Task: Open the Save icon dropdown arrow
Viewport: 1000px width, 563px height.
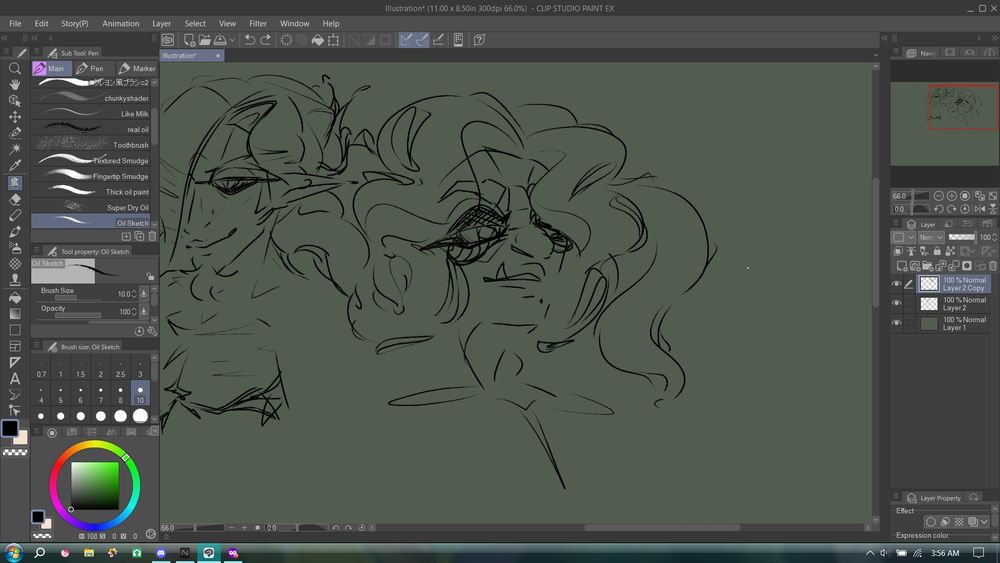Action: point(232,40)
